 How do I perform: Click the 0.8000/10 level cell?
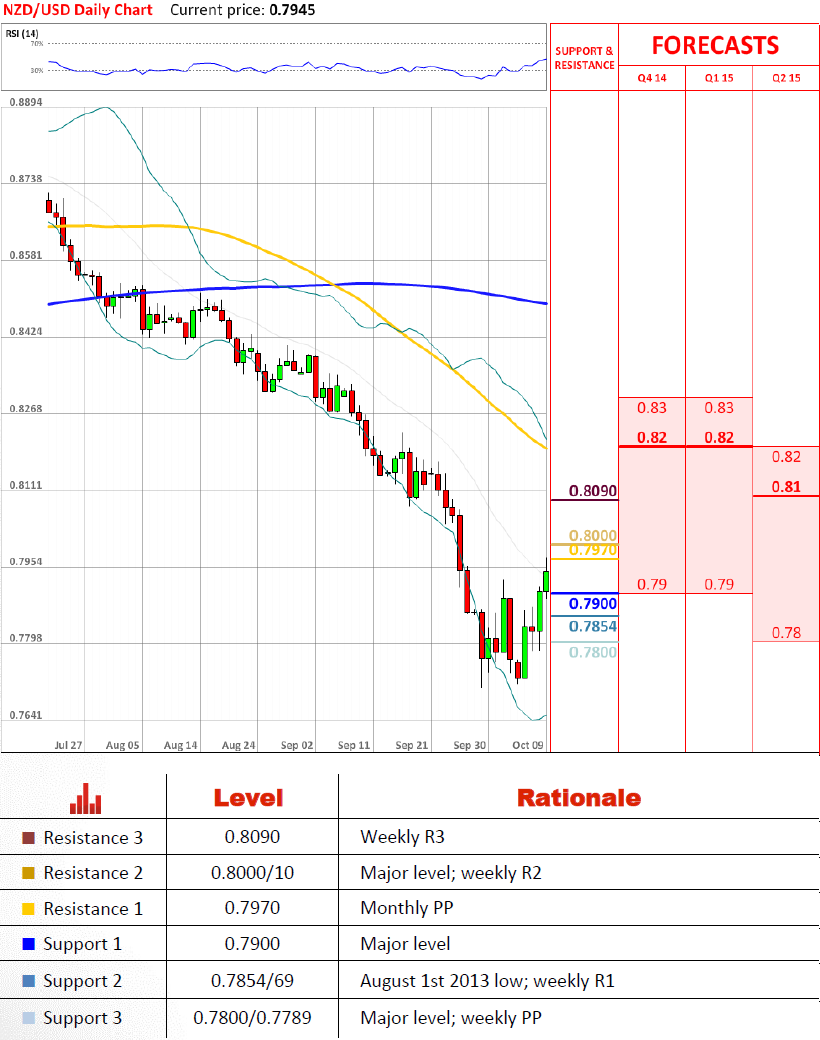tap(252, 873)
